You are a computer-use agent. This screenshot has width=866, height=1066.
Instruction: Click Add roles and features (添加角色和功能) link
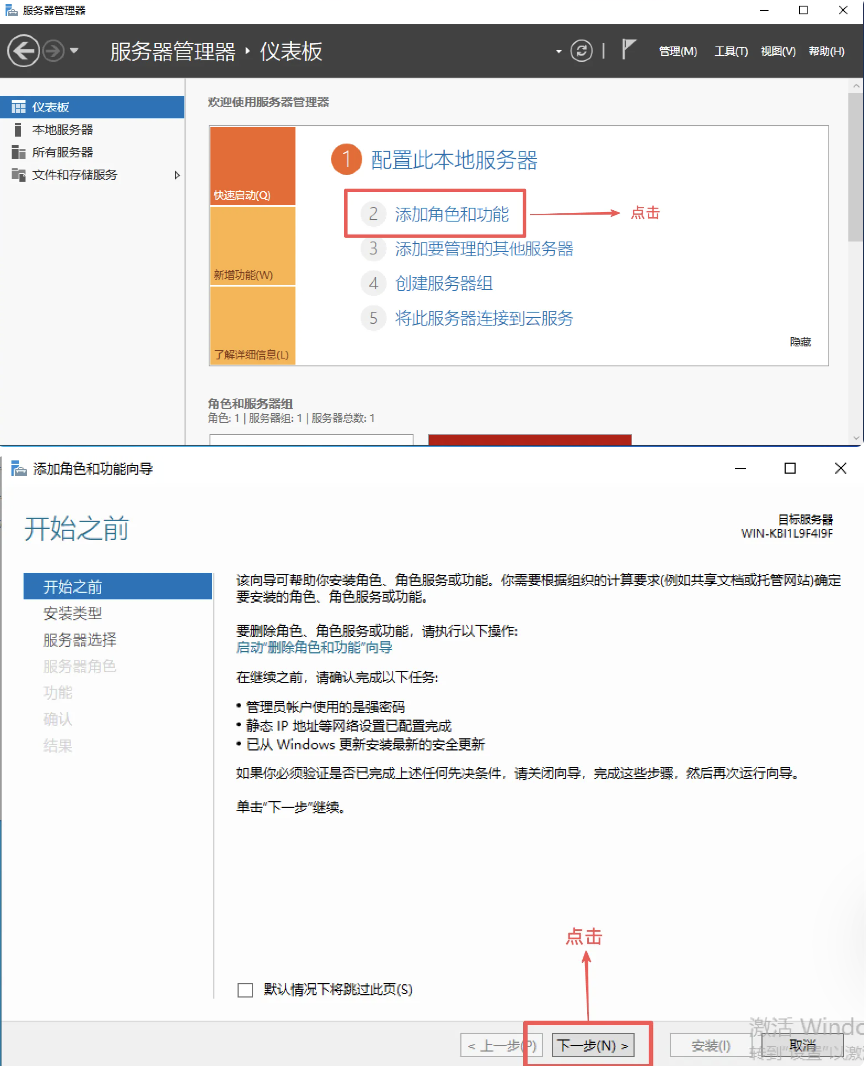coord(451,214)
